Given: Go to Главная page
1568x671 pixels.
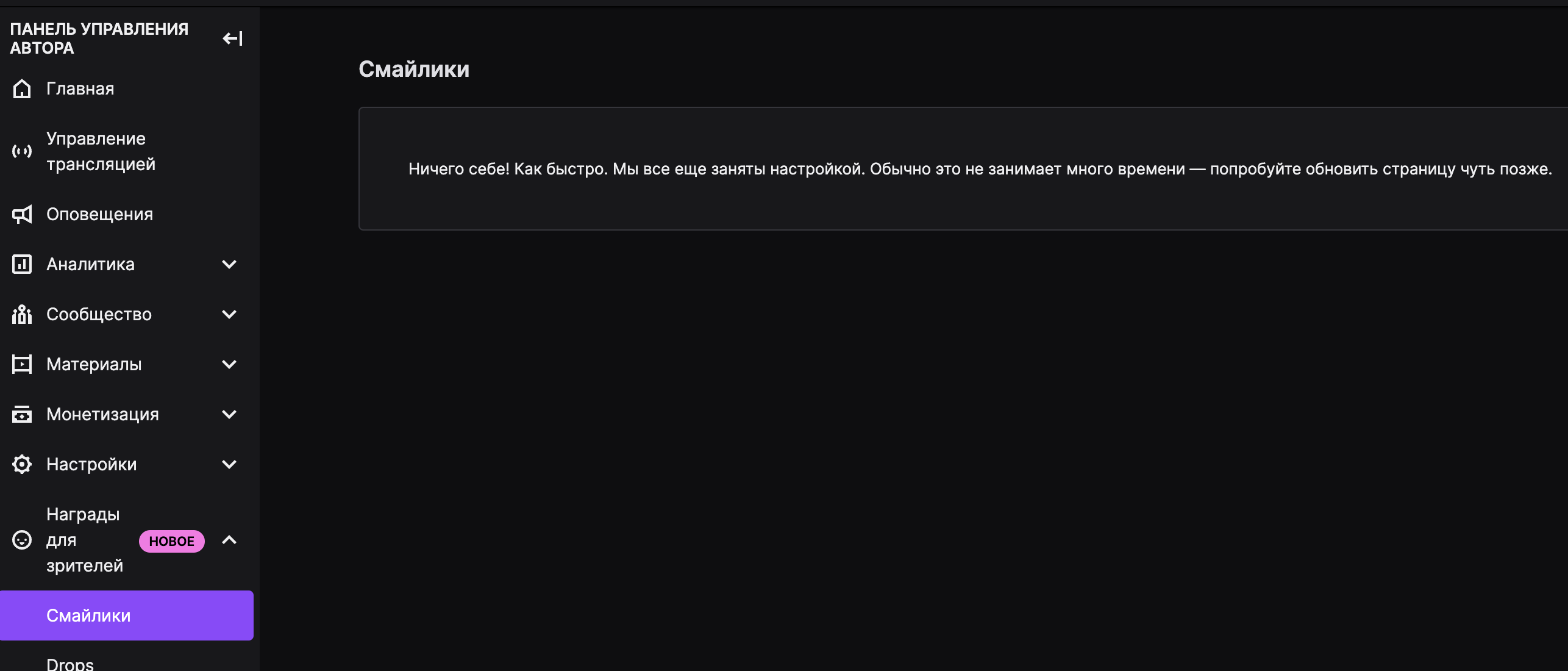Looking at the screenshot, I should pyautogui.click(x=80, y=89).
